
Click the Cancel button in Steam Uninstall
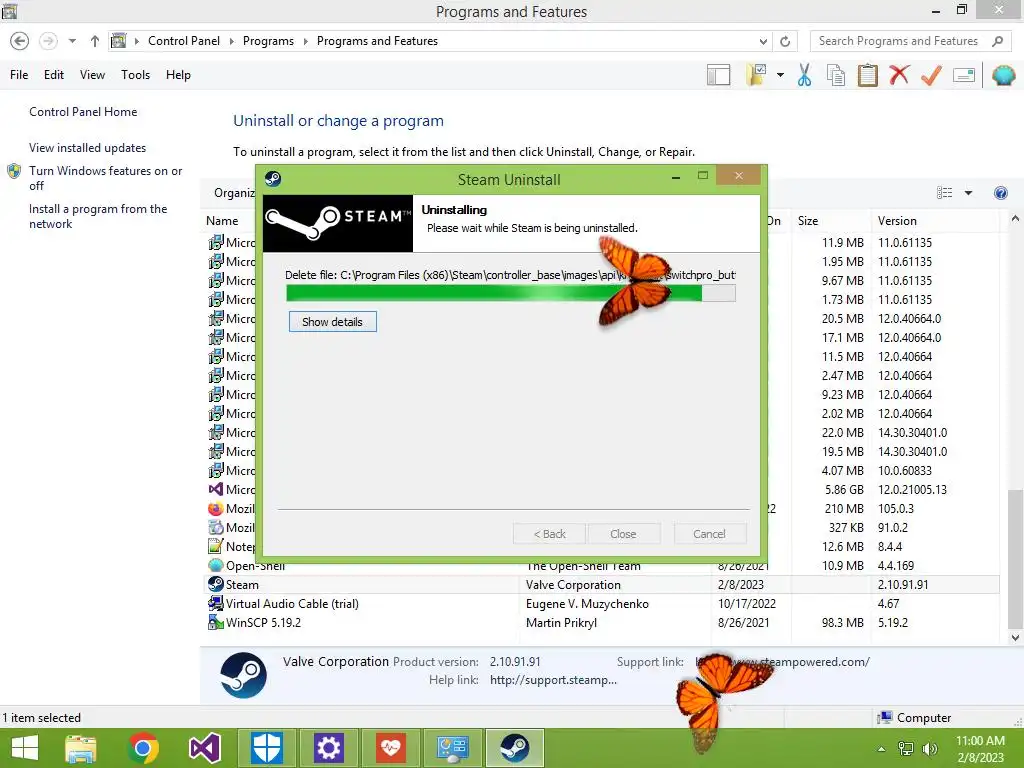pos(709,534)
